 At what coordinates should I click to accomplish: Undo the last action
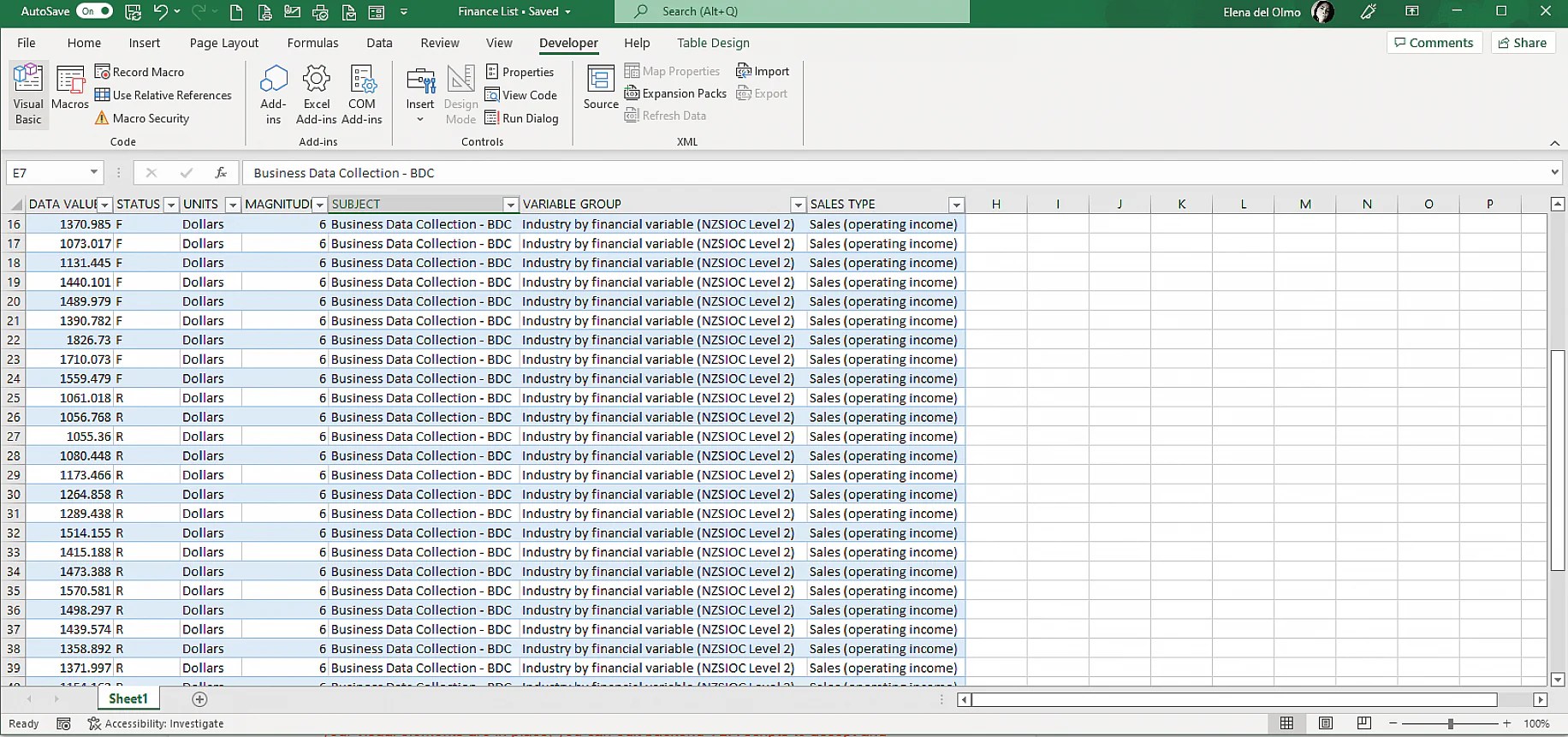click(161, 11)
